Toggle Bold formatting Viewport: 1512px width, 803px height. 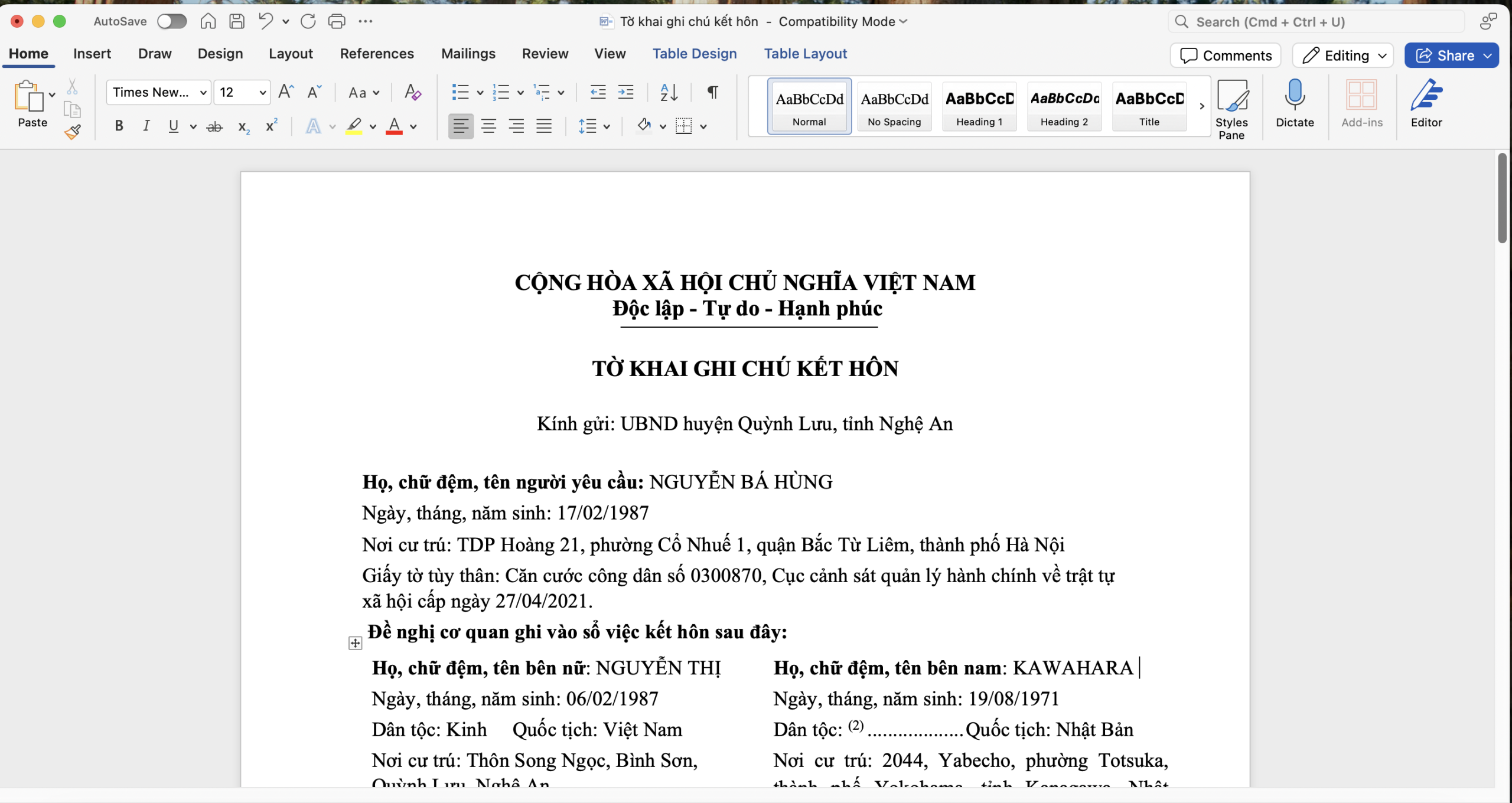[119, 126]
